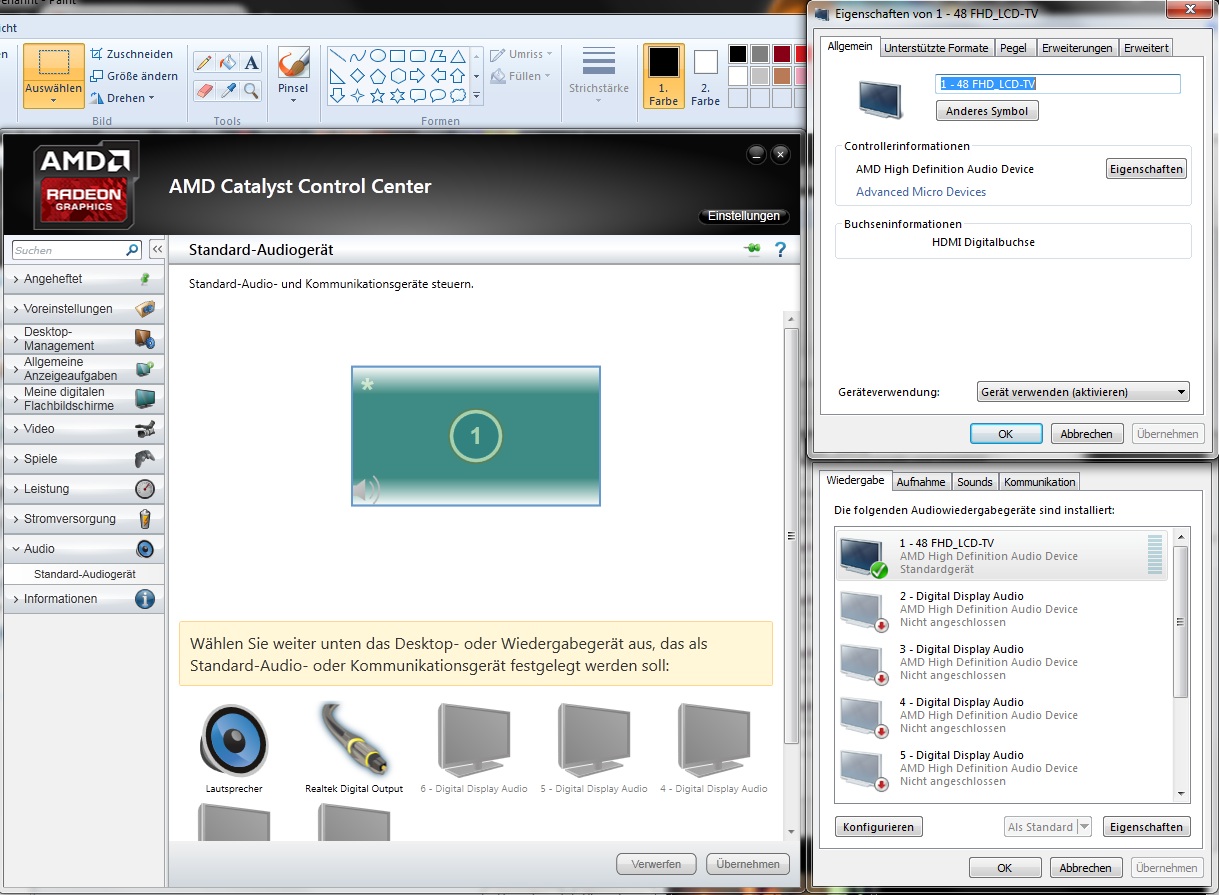Click Größe ändern in Paint ribbon

tap(134, 76)
